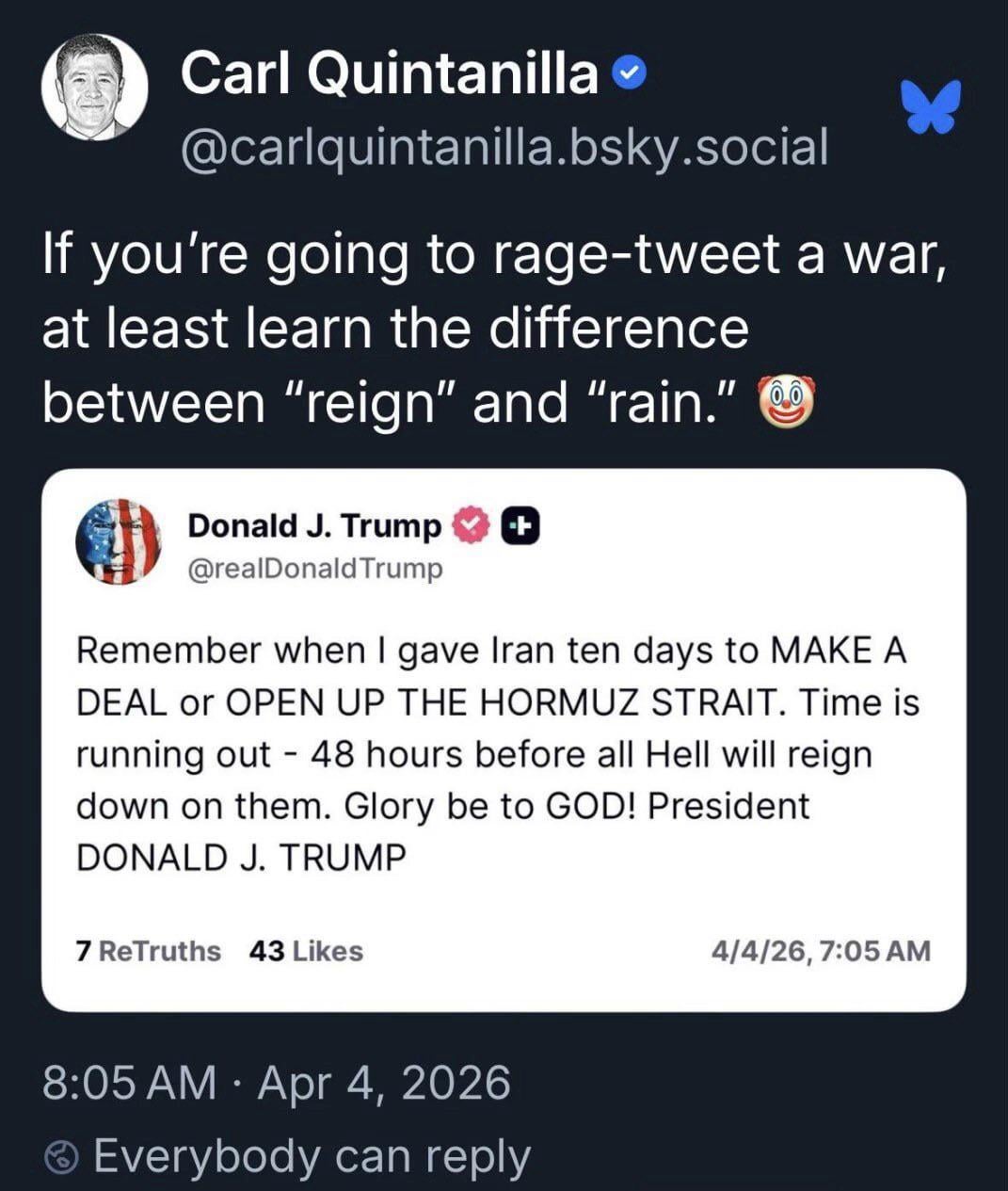
Task: Open the @carlquintanilla.bsky.social handle
Action: click(504, 147)
